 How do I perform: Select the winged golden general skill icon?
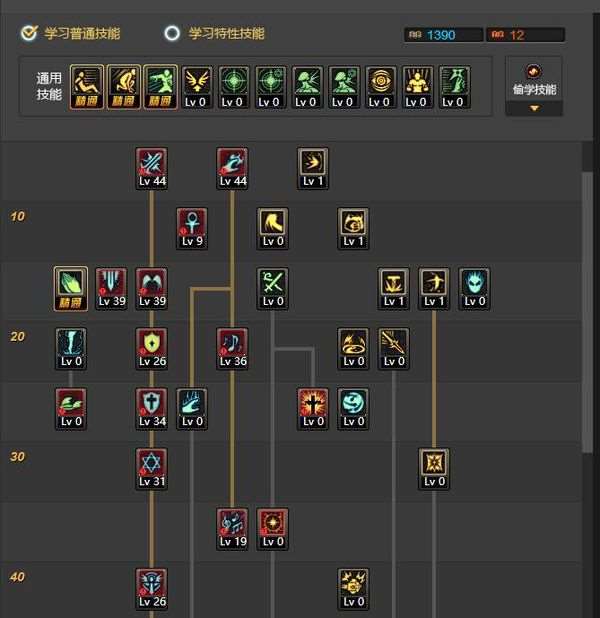click(196, 87)
